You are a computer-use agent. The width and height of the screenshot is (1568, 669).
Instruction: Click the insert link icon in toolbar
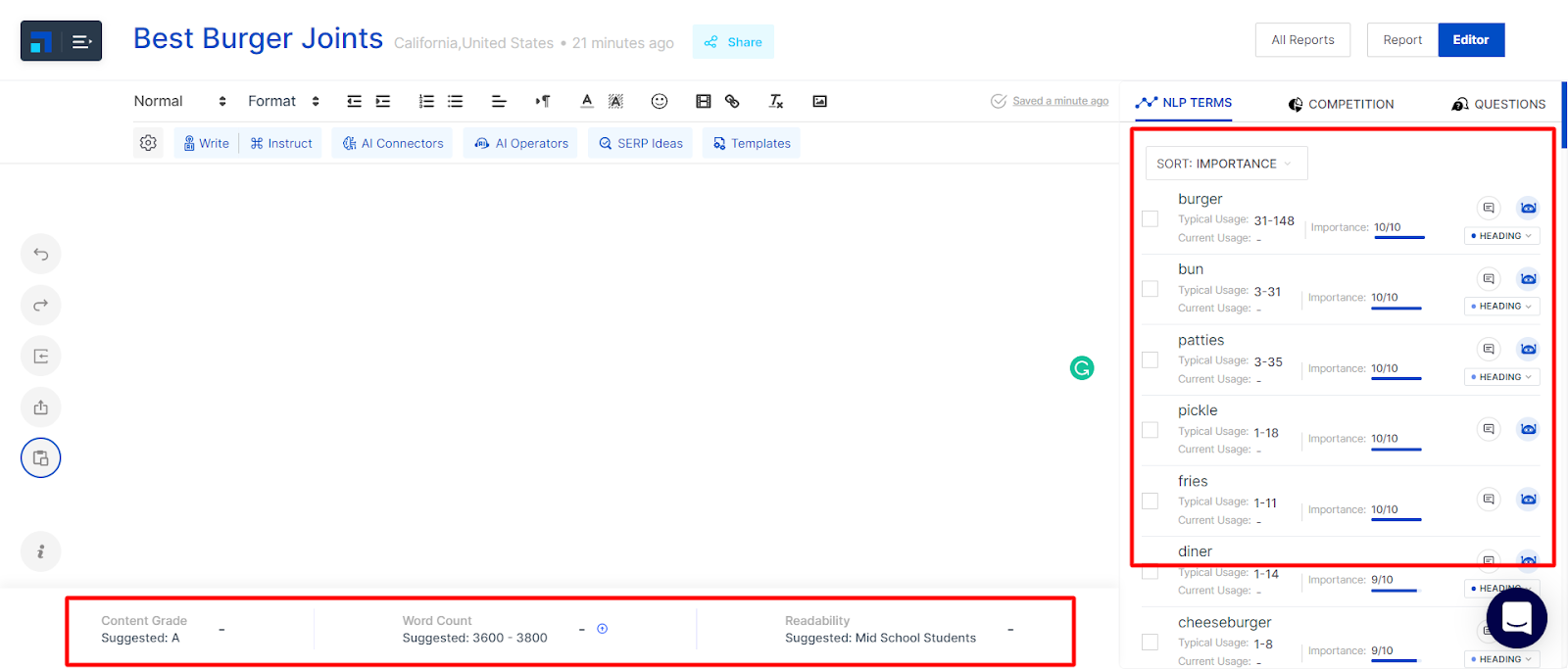click(732, 101)
